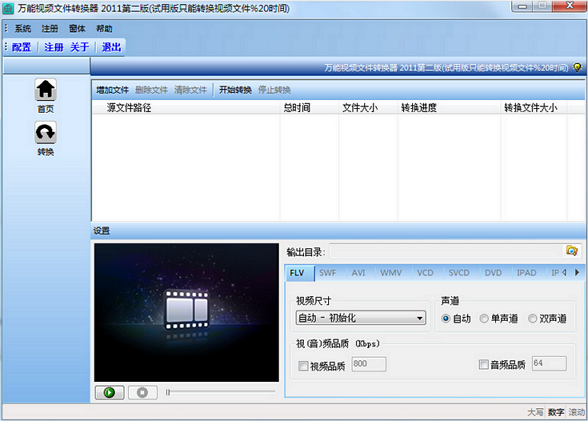
Task: Open the 系统 menu
Action: coord(23,28)
